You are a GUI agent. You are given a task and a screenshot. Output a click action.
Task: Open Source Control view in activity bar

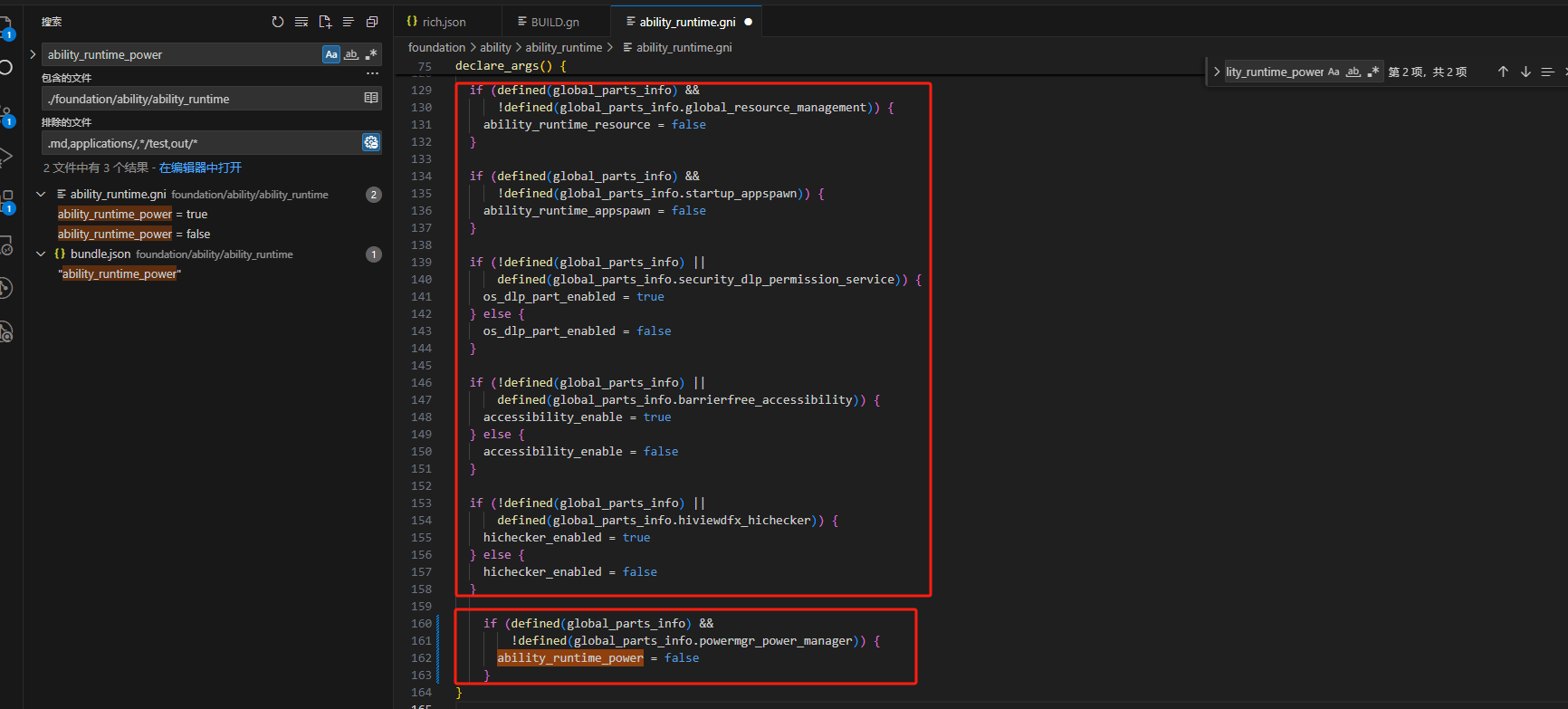click(6, 115)
